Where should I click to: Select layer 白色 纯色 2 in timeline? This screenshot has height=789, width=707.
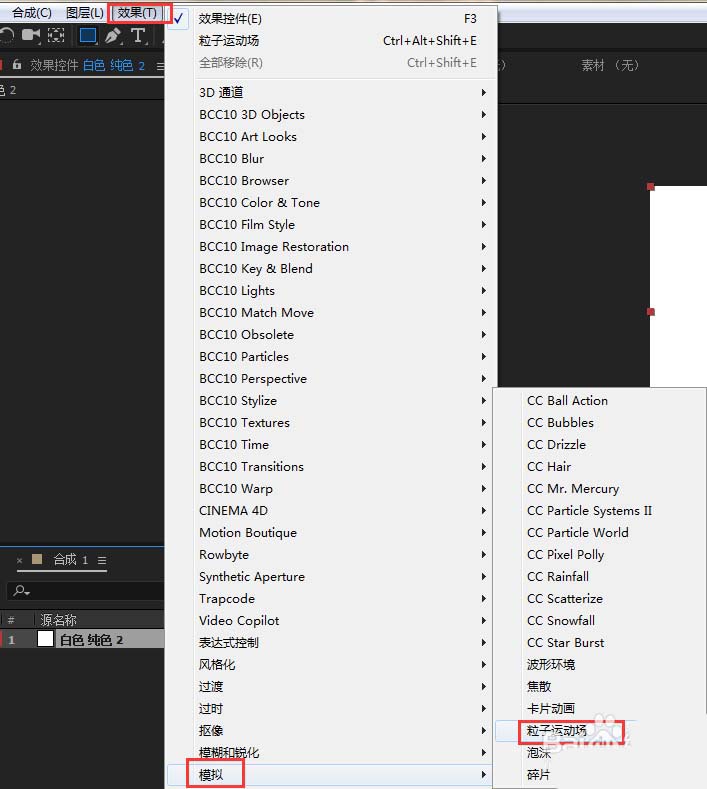click(91, 640)
